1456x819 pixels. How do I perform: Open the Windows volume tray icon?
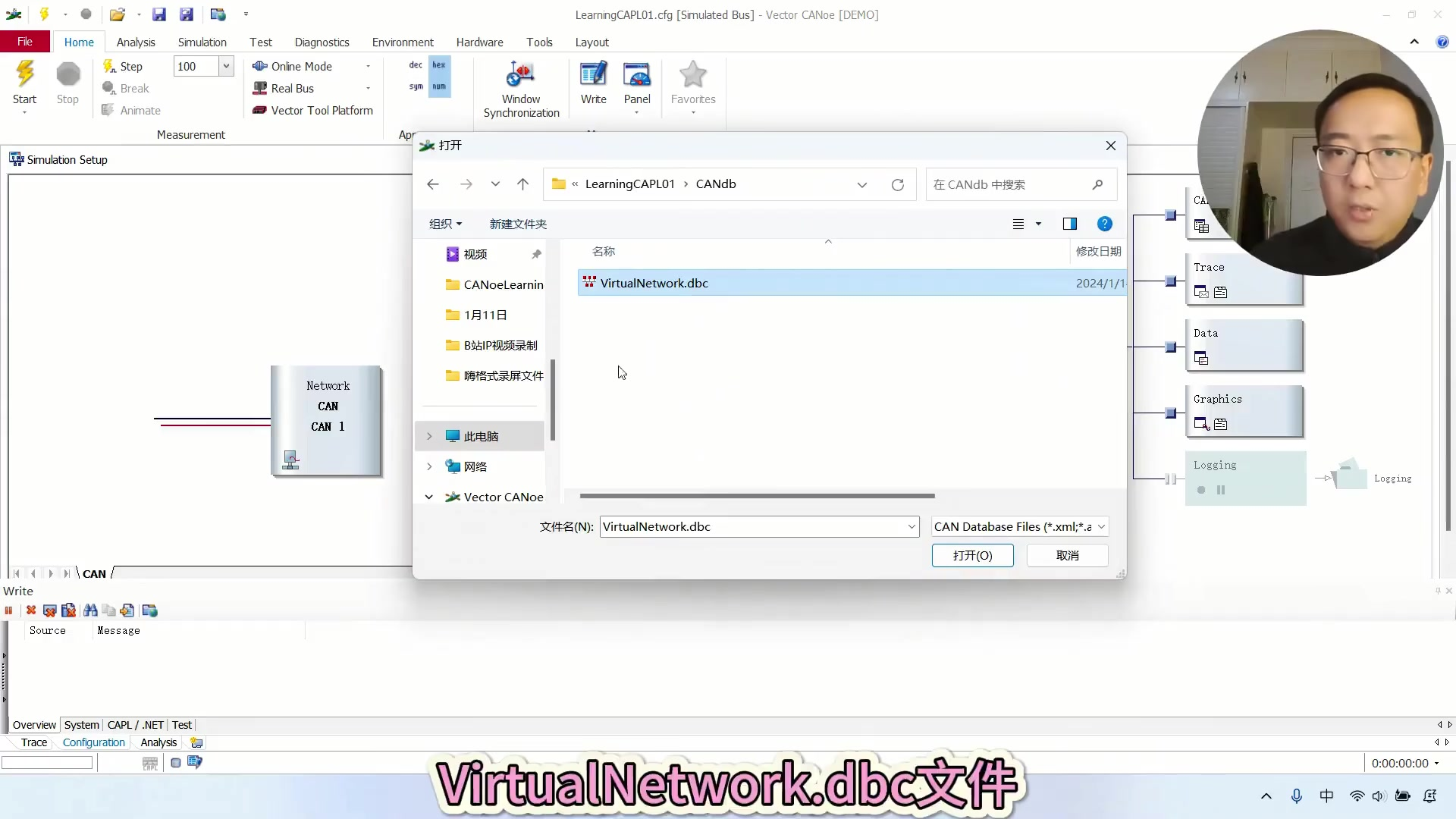pos(1379,795)
